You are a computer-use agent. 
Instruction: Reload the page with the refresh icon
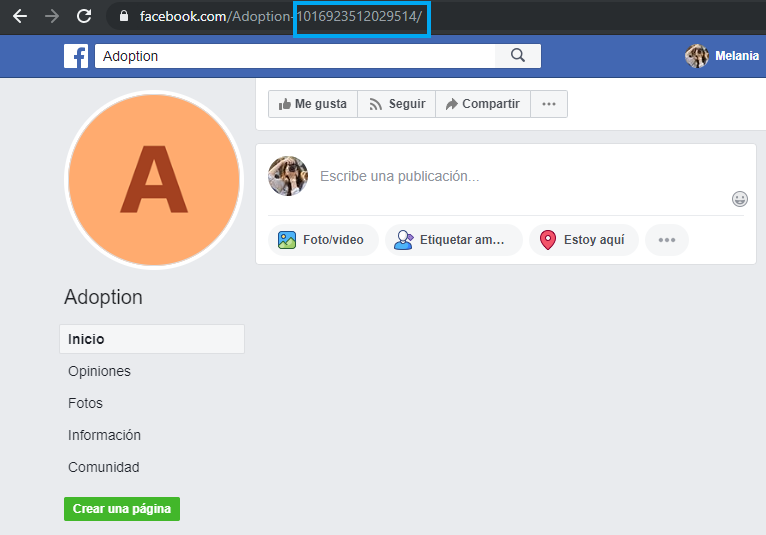coord(84,16)
